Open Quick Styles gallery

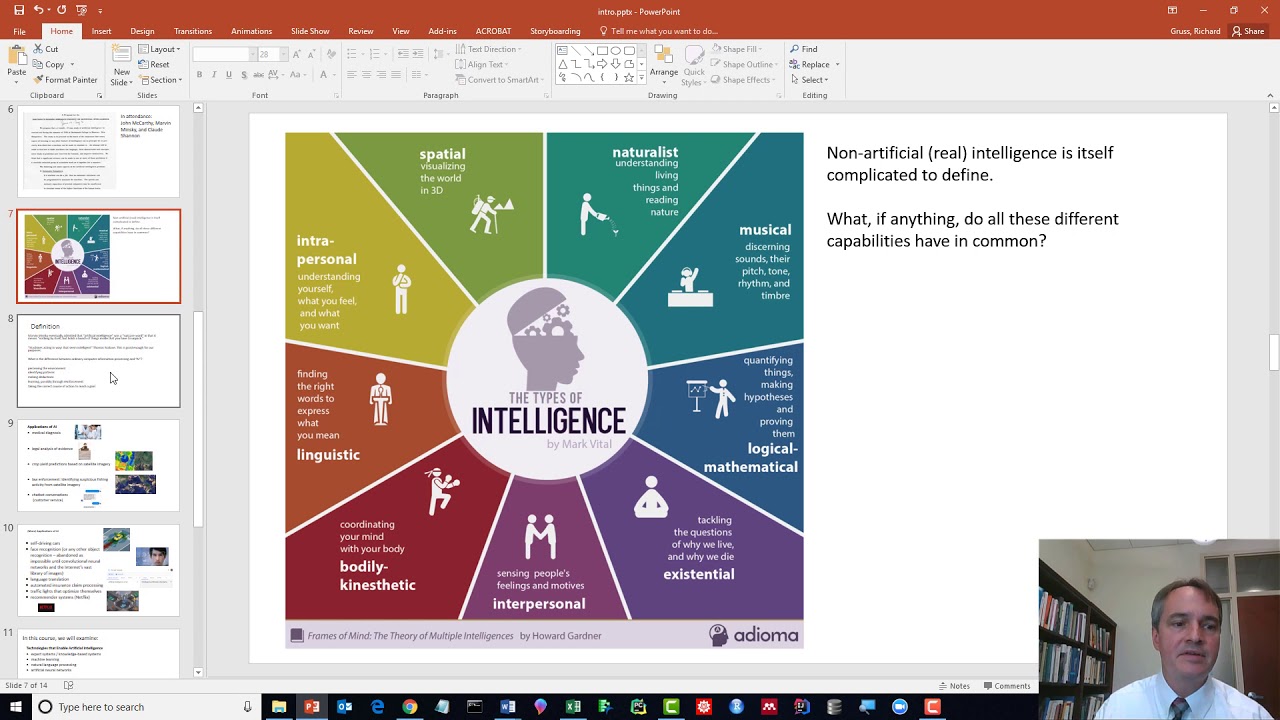tap(693, 66)
